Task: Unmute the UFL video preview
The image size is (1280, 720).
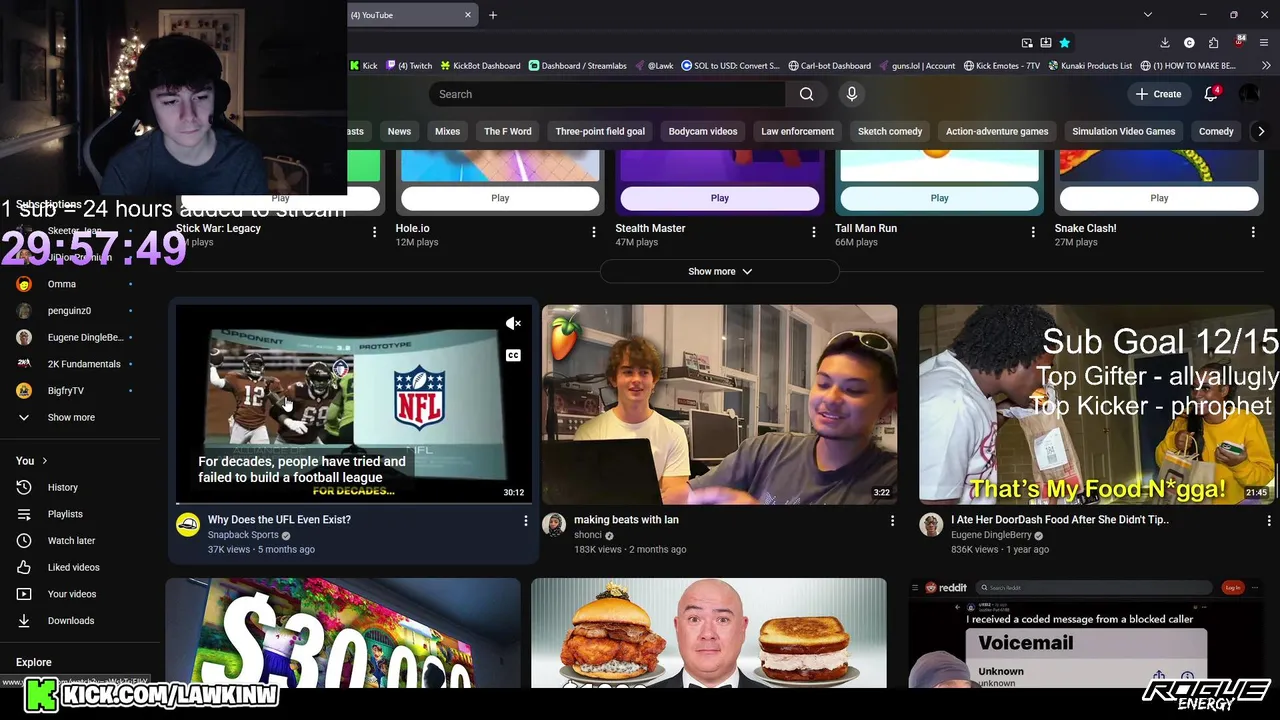Action: tap(513, 323)
